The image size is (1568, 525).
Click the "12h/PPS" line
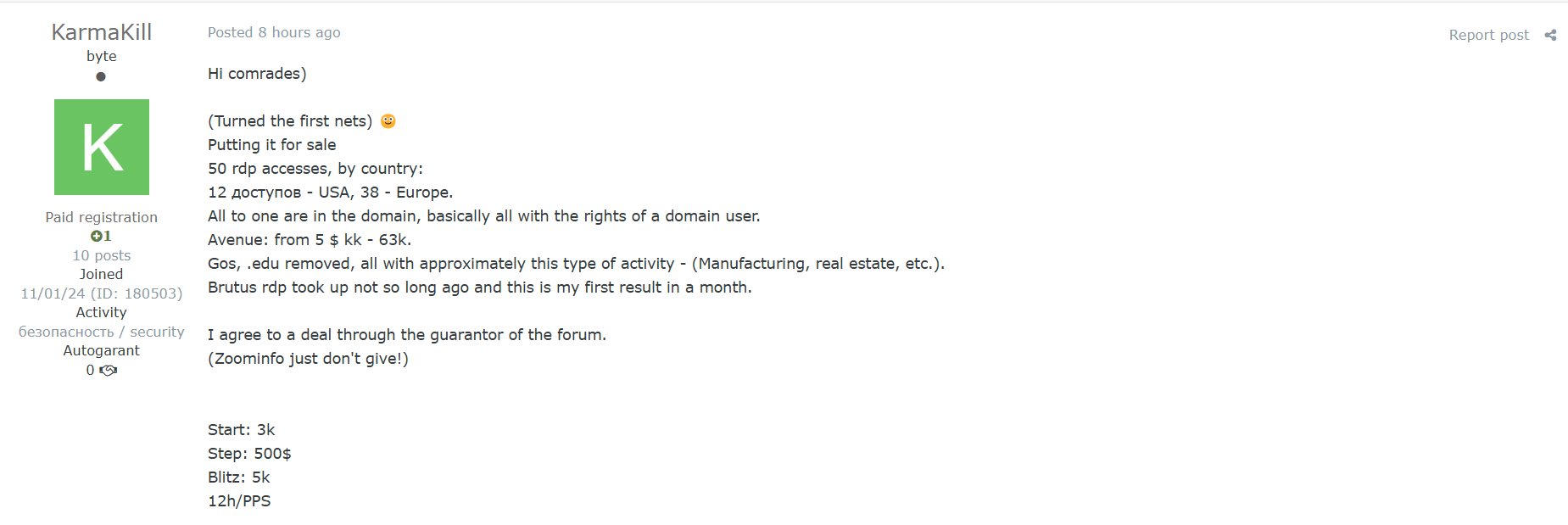click(239, 501)
